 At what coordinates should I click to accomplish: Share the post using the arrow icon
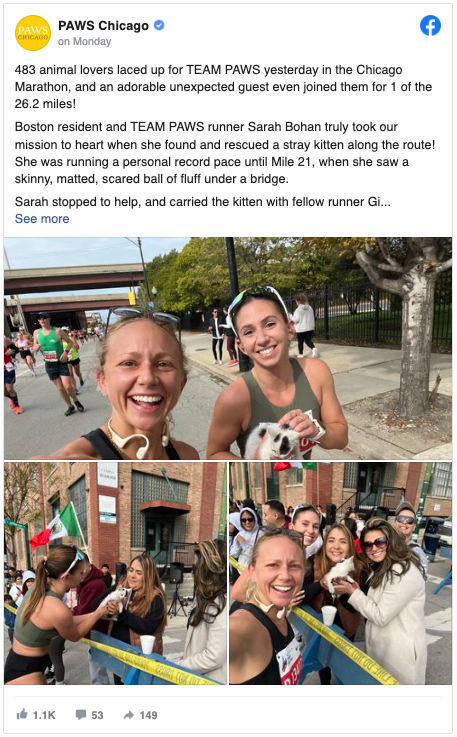pyautogui.click(x=129, y=715)
